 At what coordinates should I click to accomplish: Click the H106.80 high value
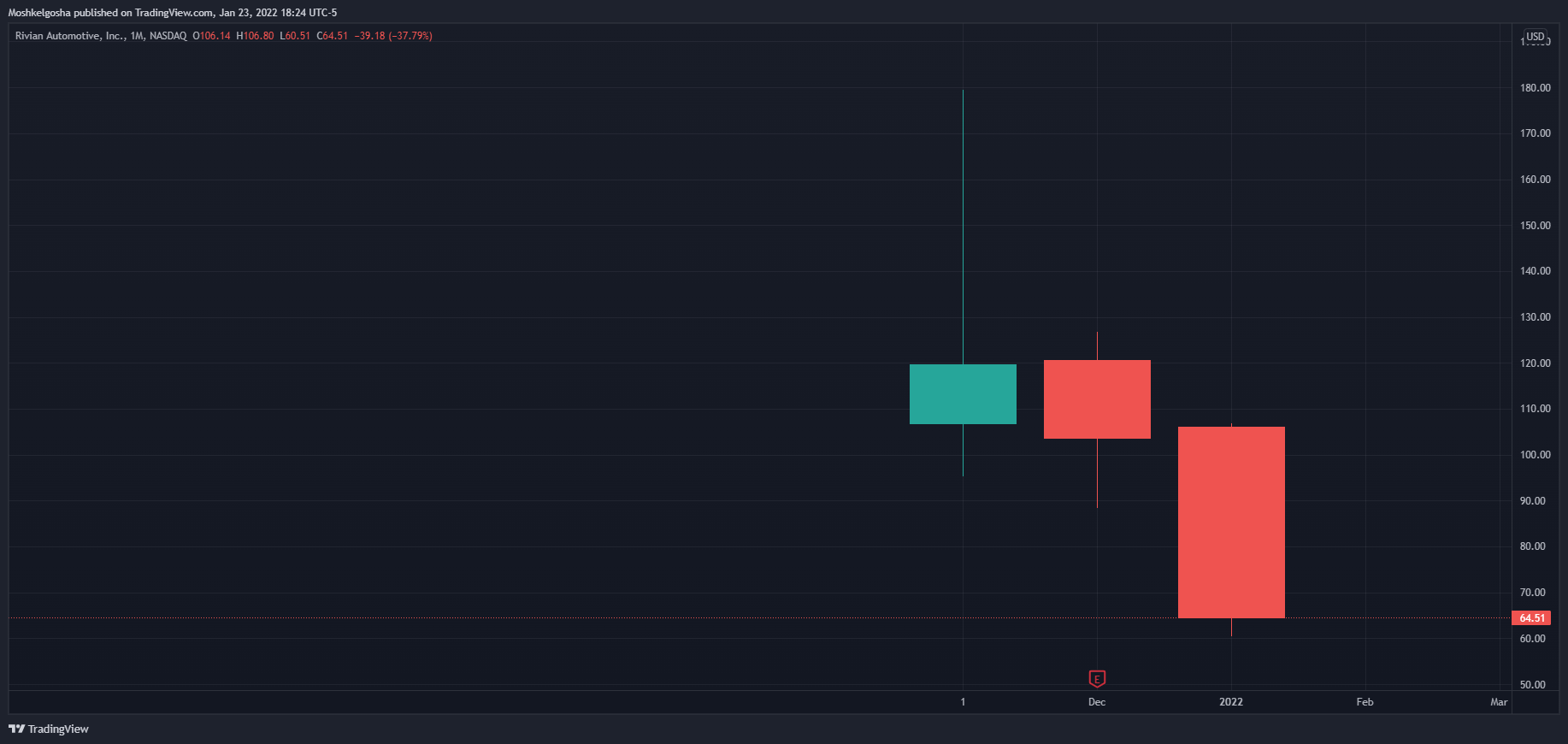pyautogui.click(x=256, y=36)
